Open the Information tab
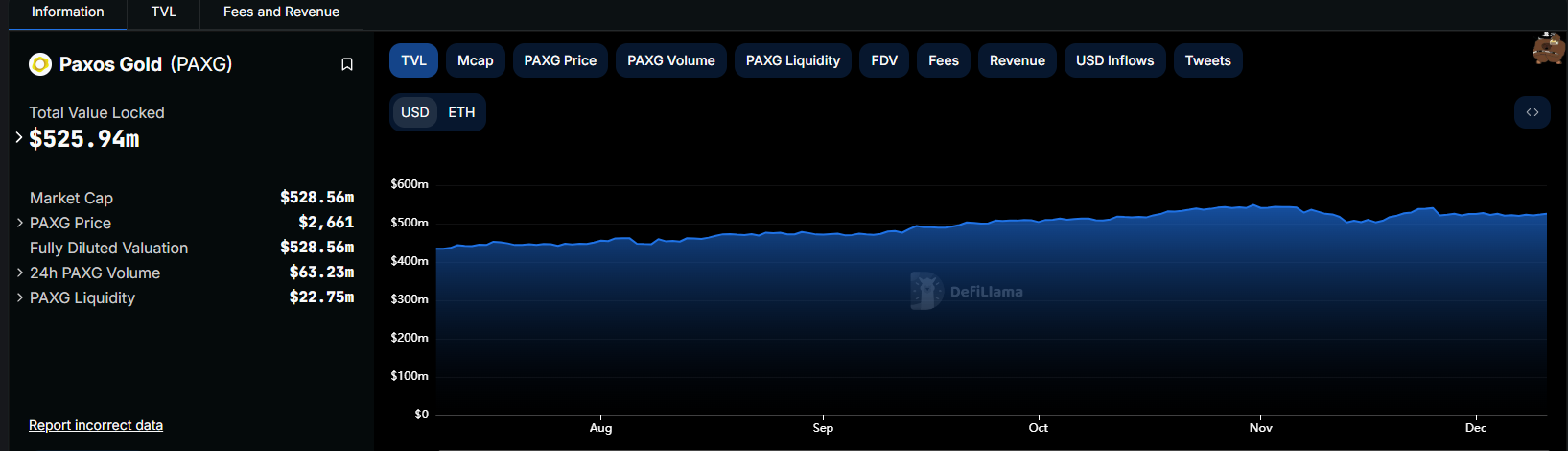This screenshot has height=451, width=1568. coord(67,12)
